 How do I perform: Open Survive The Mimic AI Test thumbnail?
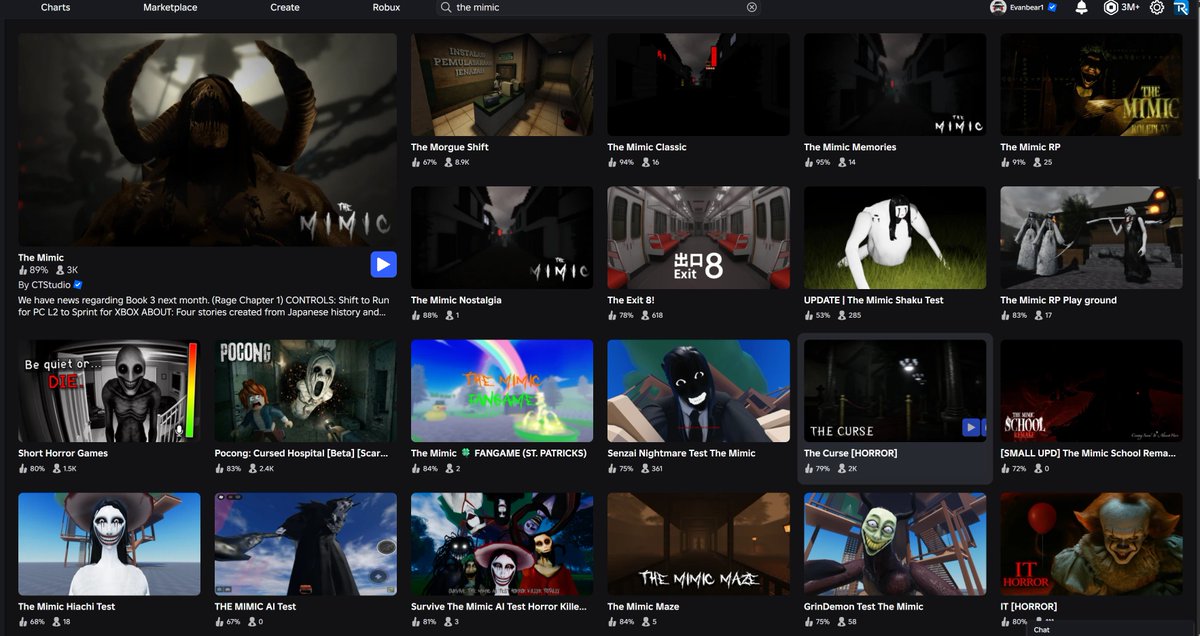(502, 544)
